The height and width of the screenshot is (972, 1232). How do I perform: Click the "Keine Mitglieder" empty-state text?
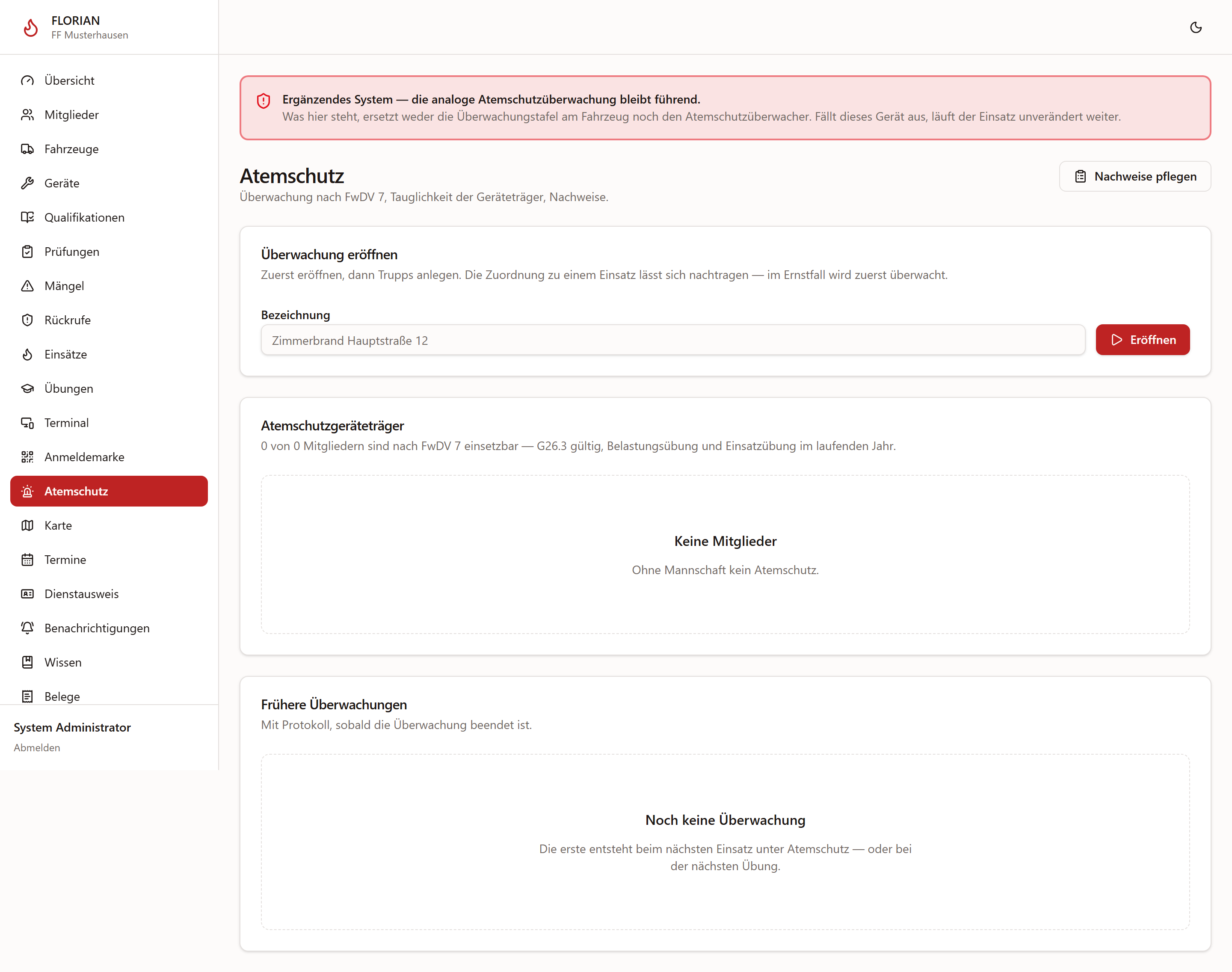pyautogui.click(x=725, y=541)
